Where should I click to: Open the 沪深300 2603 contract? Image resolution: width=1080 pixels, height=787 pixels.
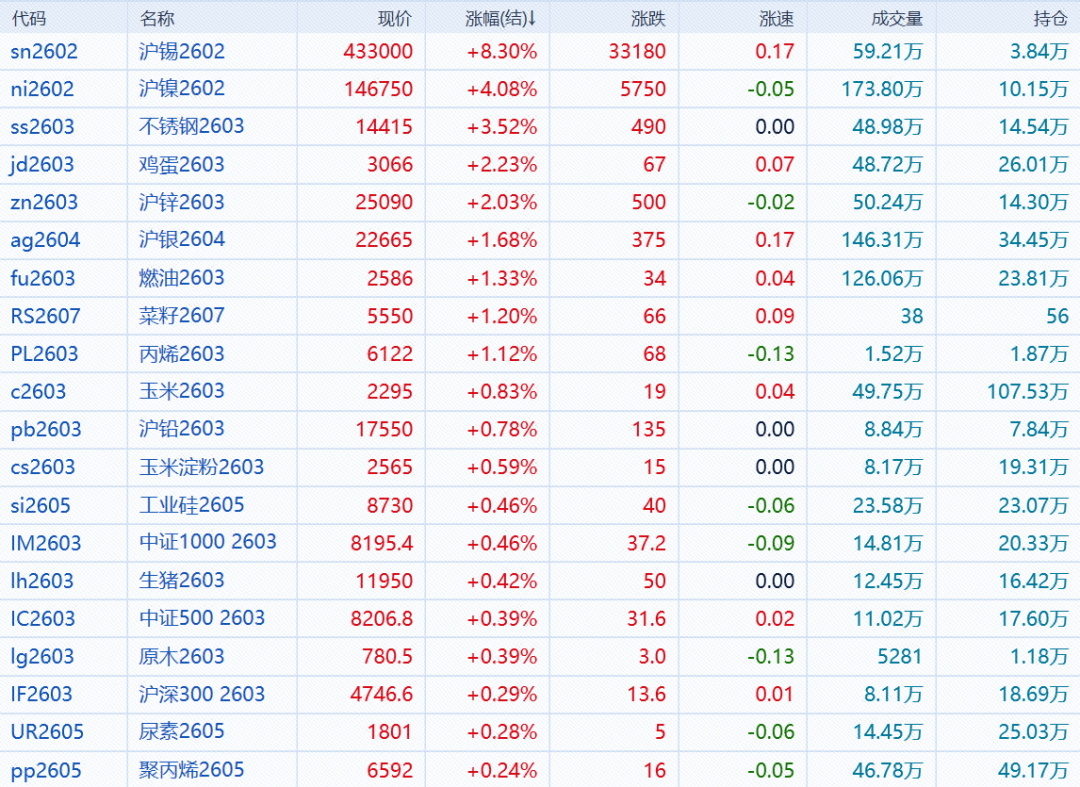[202, 694]
